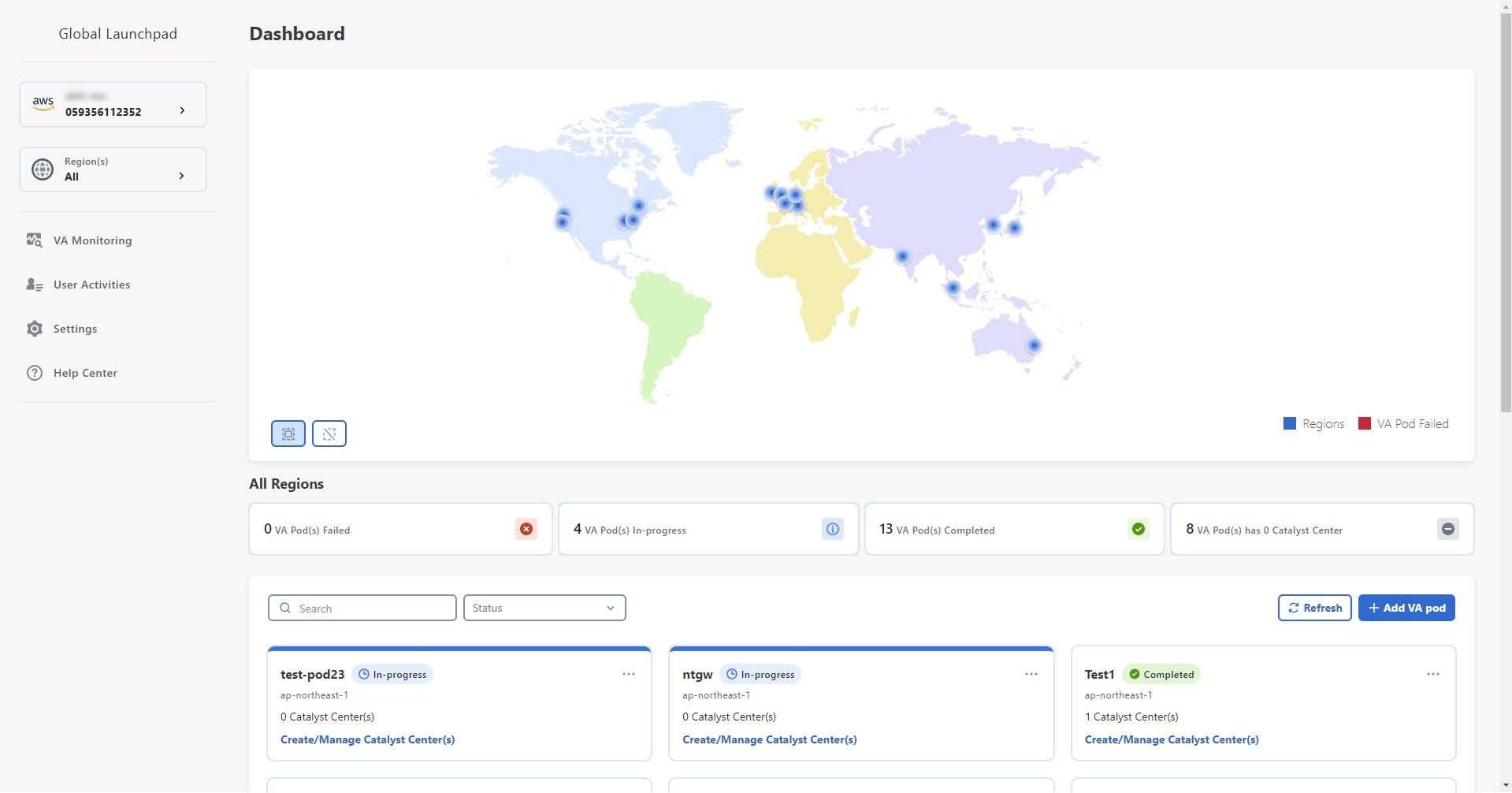Open the options menu on the ntgw card
Viewport: 1512px width, 793px height.
1031,674
